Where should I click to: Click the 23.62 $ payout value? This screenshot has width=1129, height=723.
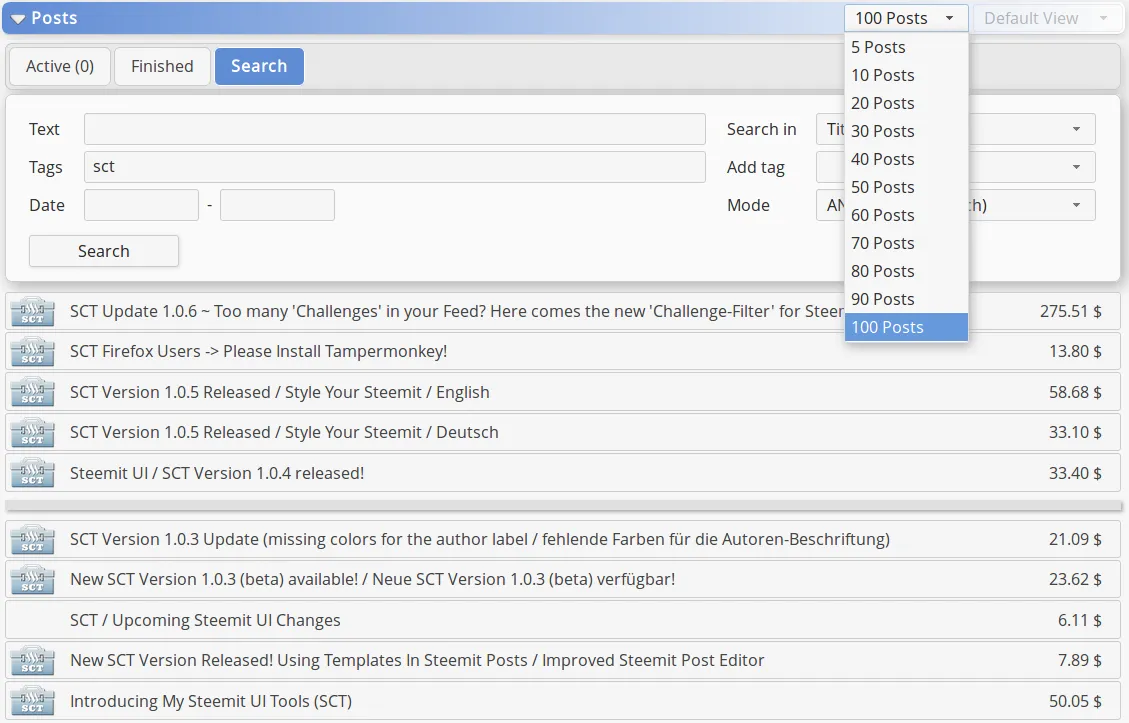[x=1075, y=580]
